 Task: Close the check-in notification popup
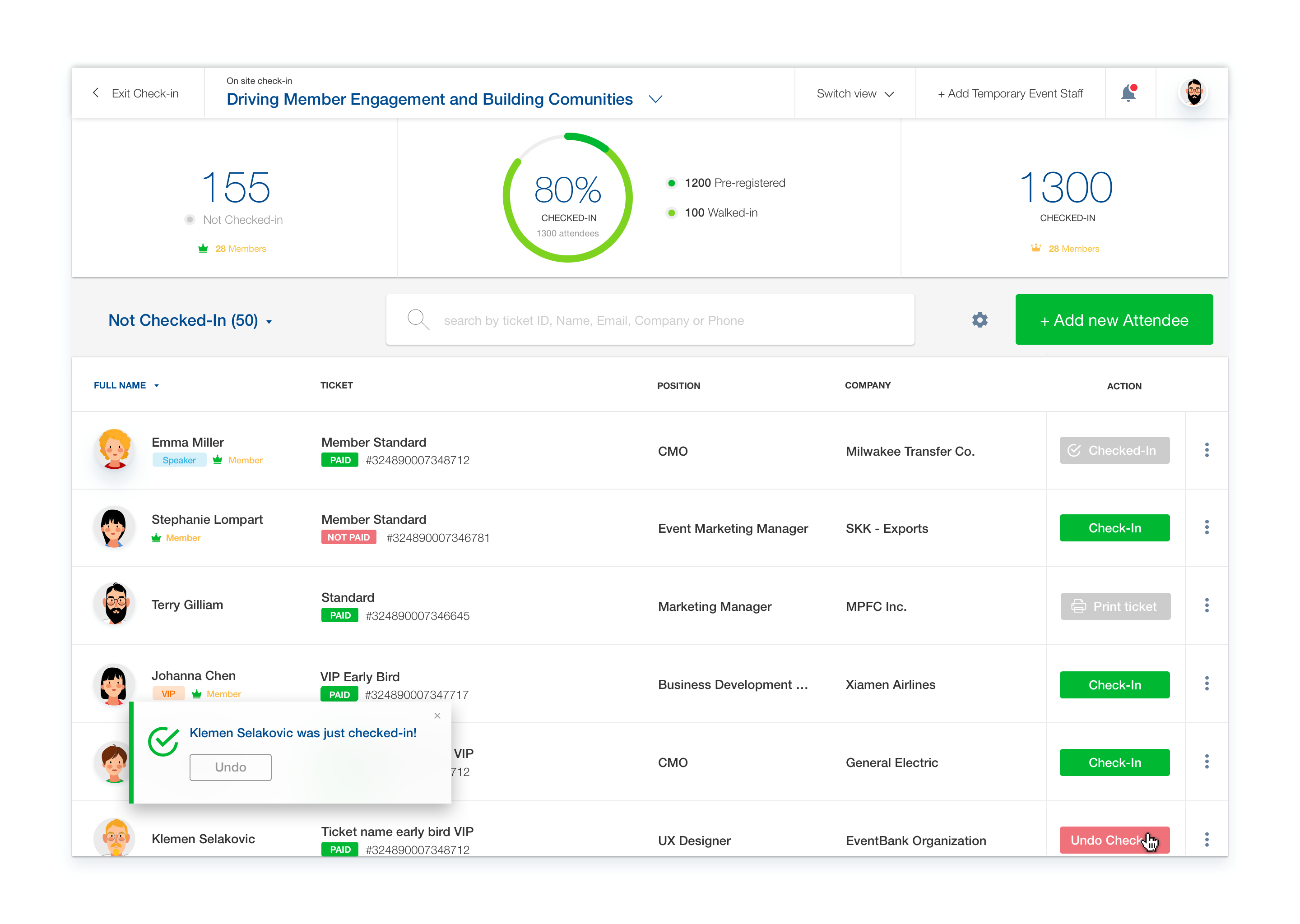437,716
